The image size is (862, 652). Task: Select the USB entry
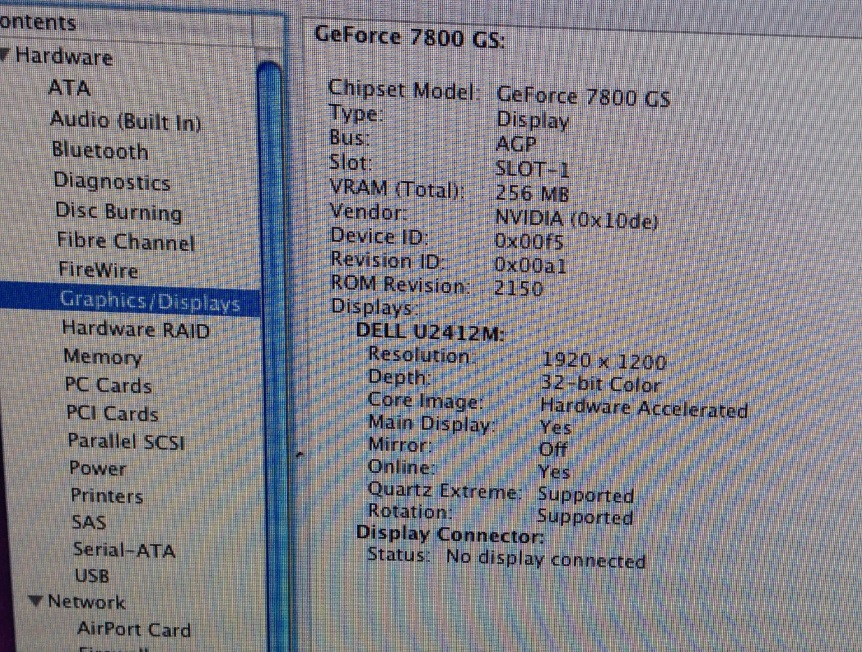(x=92, y=576)
